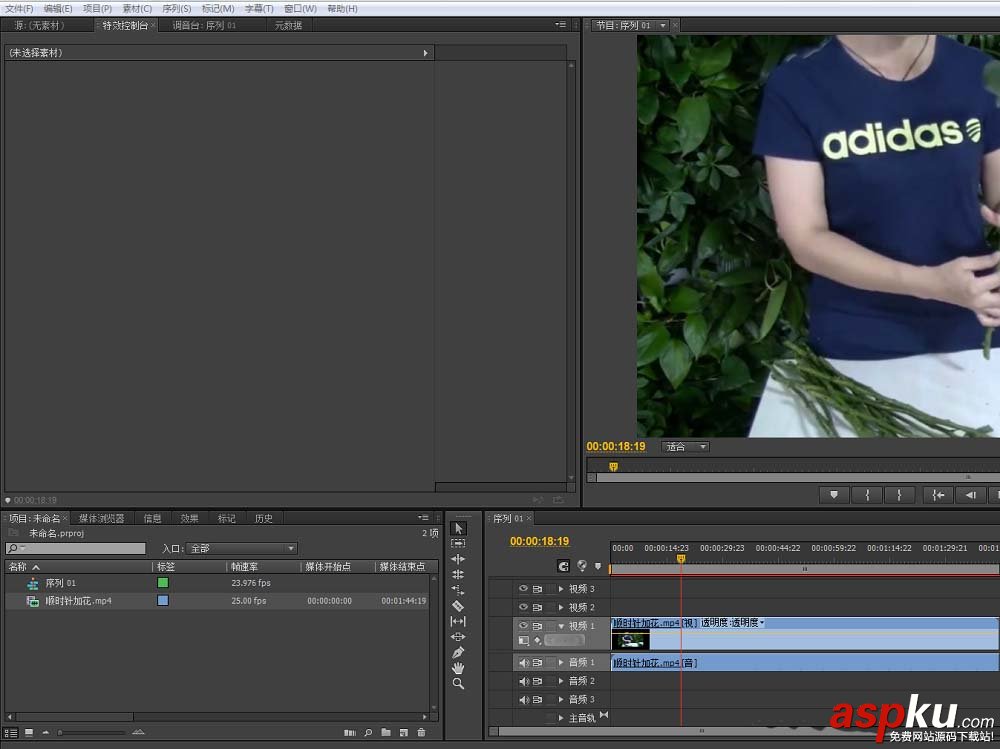The height and width of the screenshot is (749, 1000).
Task: Expand track 视频 3
Action: click(561, 589)
